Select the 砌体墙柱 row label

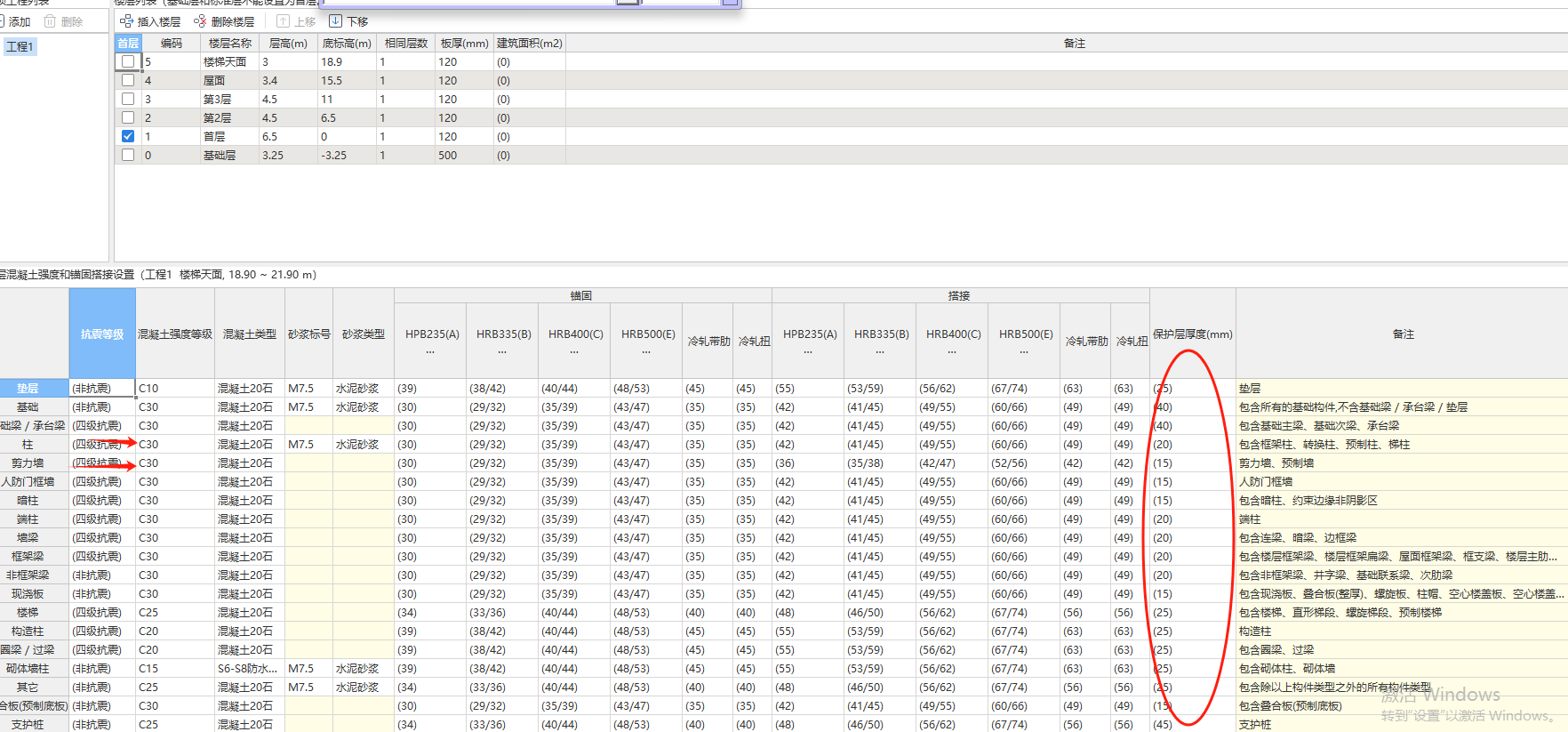pyautogui.click(x=34, y=668)
